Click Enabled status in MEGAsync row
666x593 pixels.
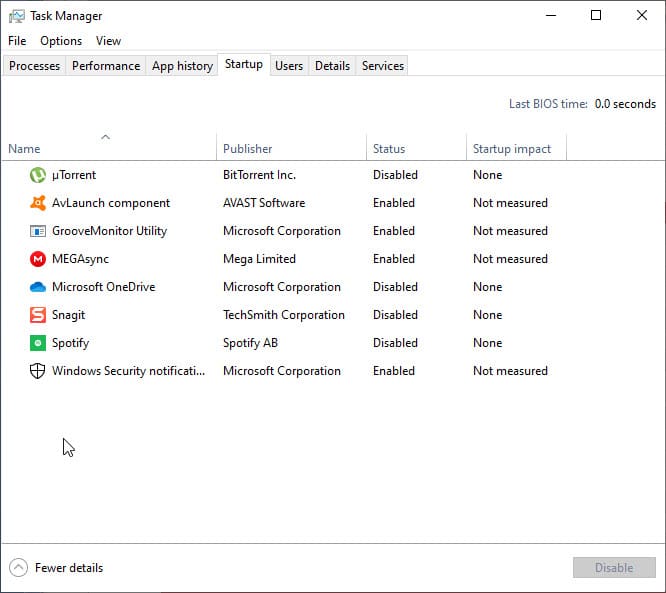click(394, 259)
